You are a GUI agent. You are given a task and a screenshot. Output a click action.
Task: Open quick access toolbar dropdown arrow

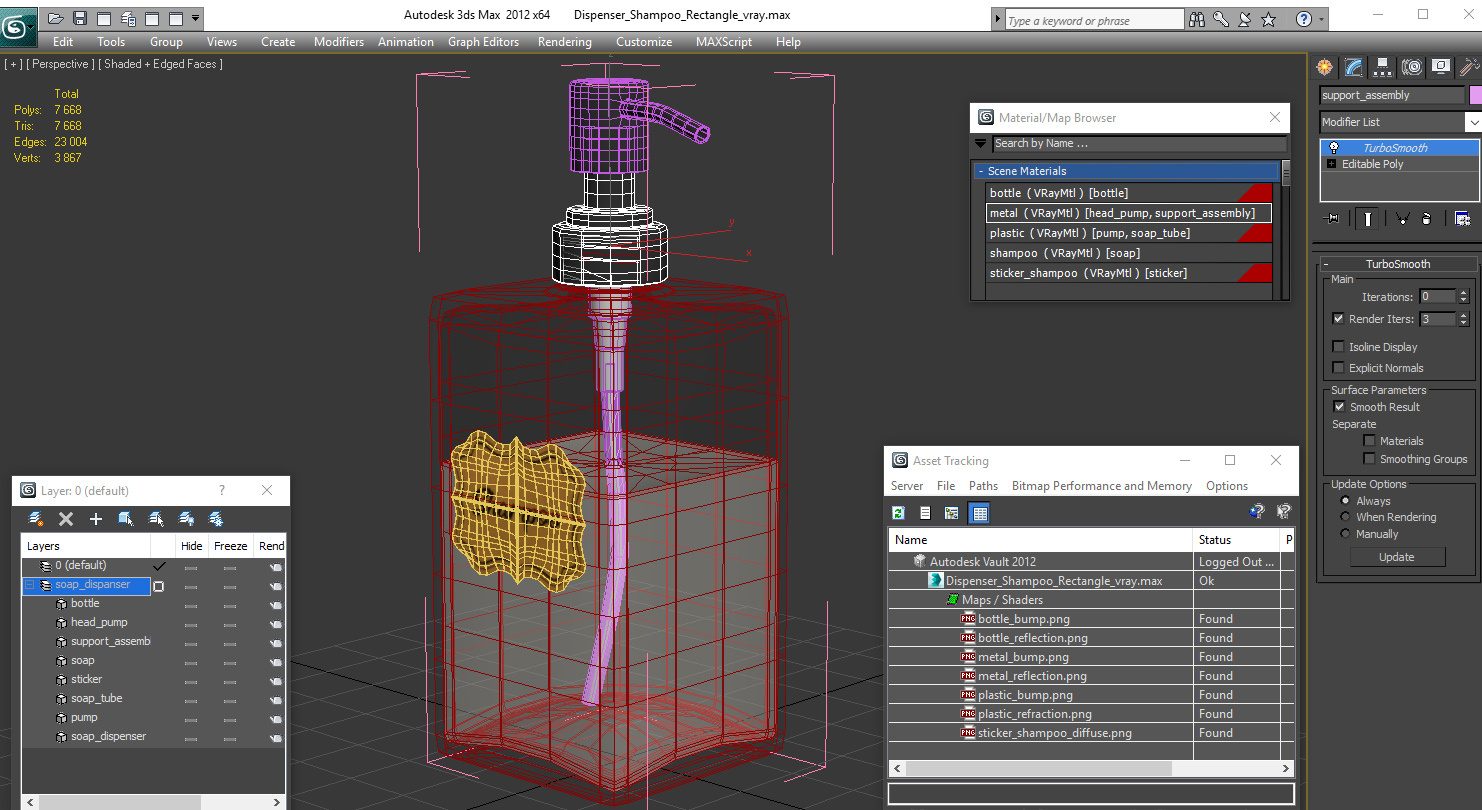click(x=196, y=18)
